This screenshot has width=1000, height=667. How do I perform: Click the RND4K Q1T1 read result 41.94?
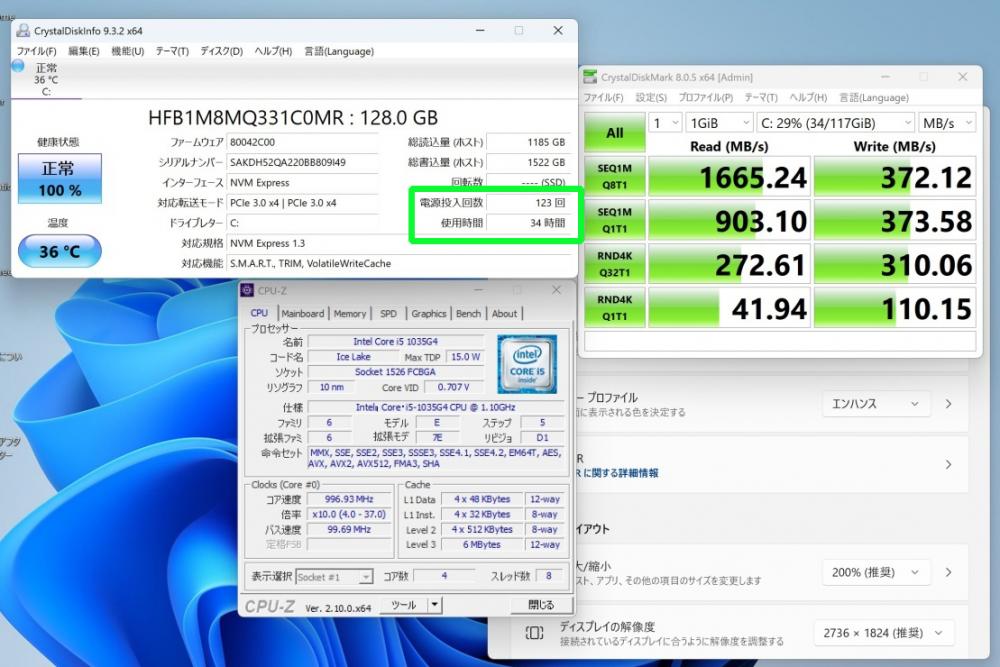pyautogui.click(x=730, y=307)
